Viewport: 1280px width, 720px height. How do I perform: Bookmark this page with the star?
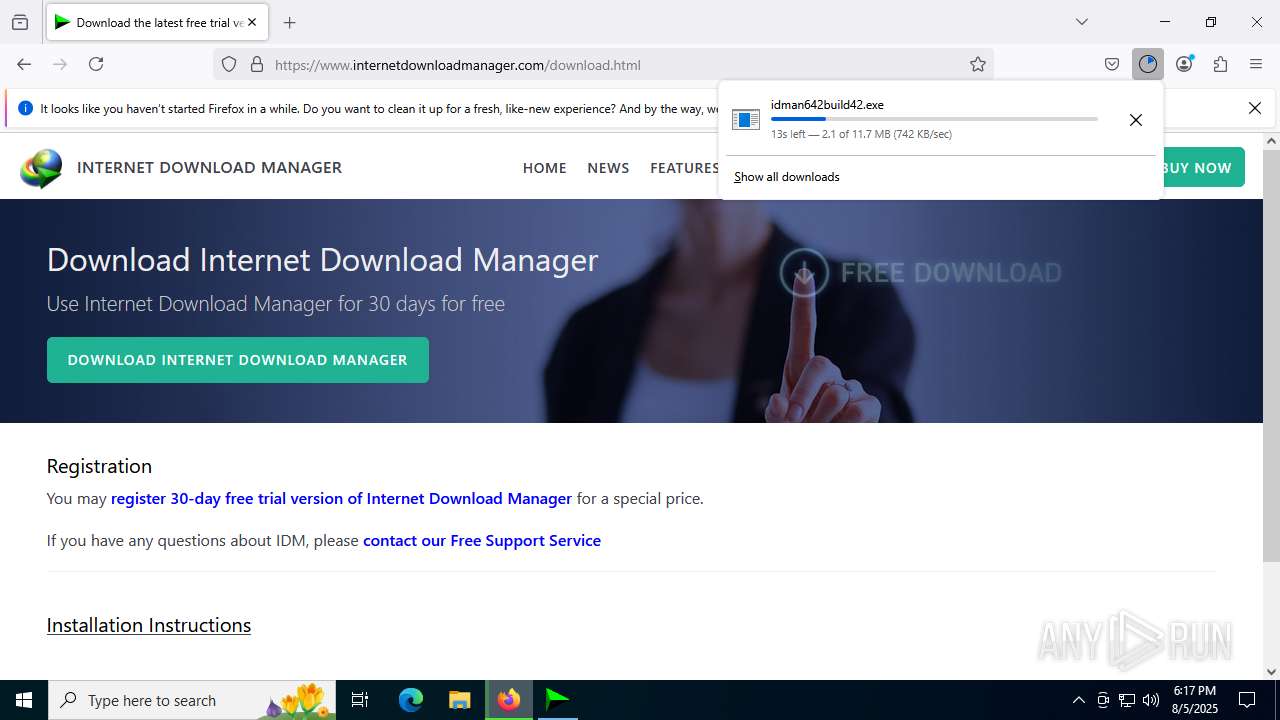[978, 64]
